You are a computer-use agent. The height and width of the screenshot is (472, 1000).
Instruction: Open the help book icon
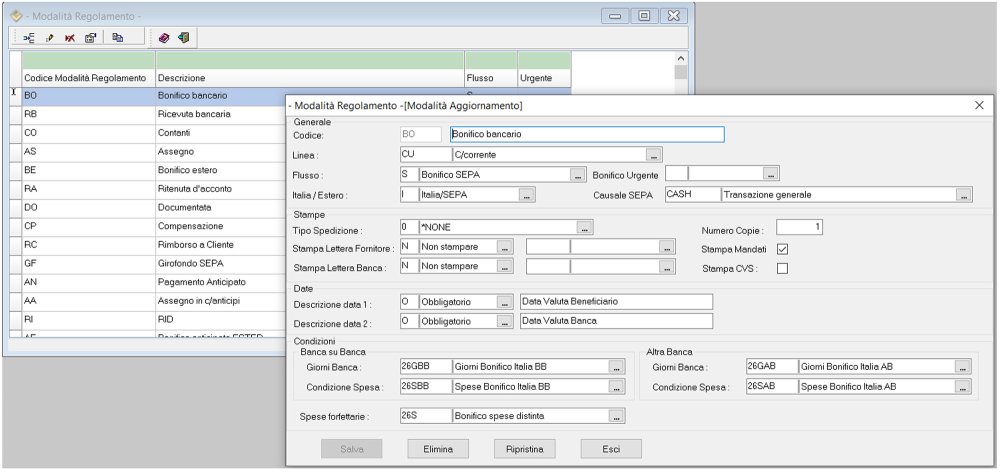[164, 38]
